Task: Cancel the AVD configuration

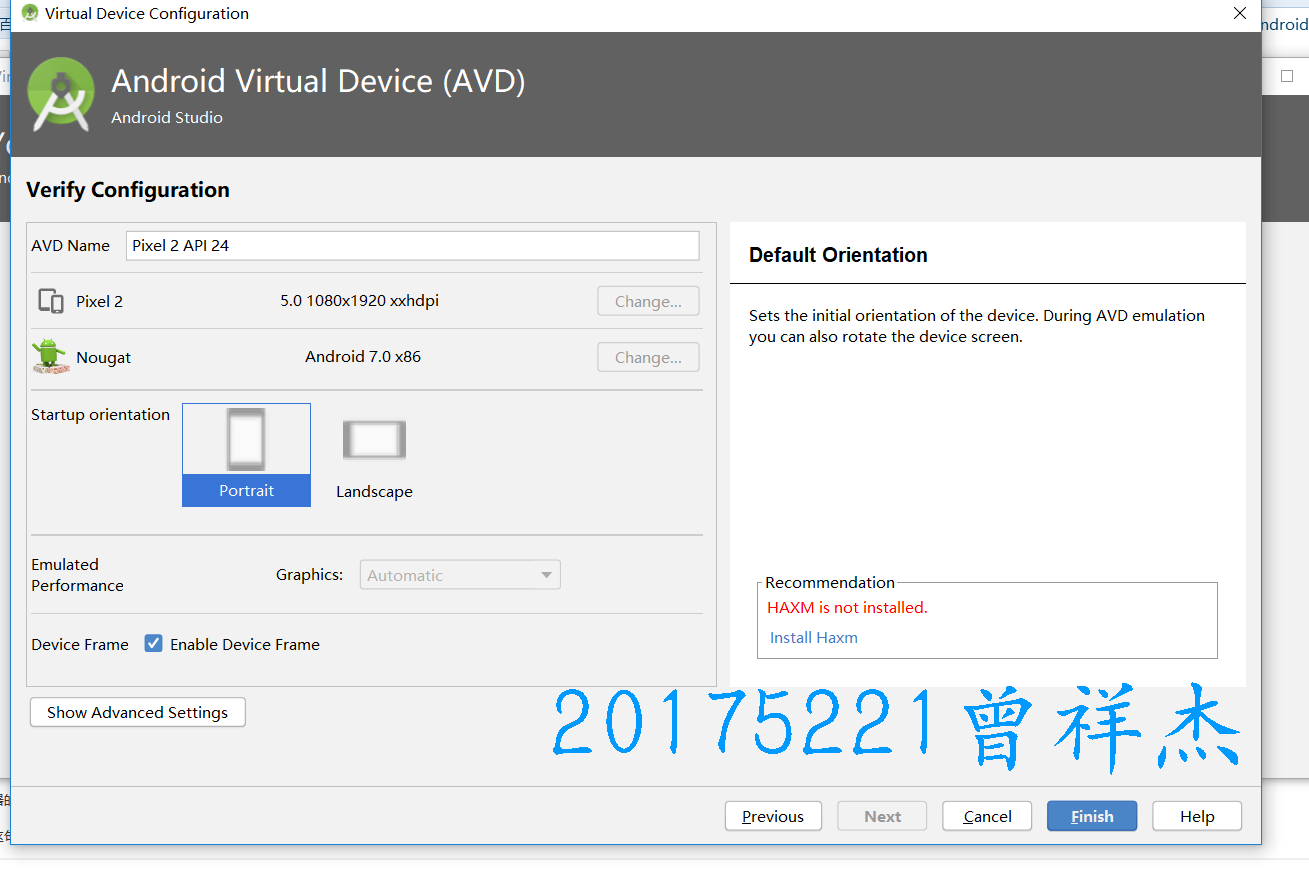Action: [x=987, y=816]
